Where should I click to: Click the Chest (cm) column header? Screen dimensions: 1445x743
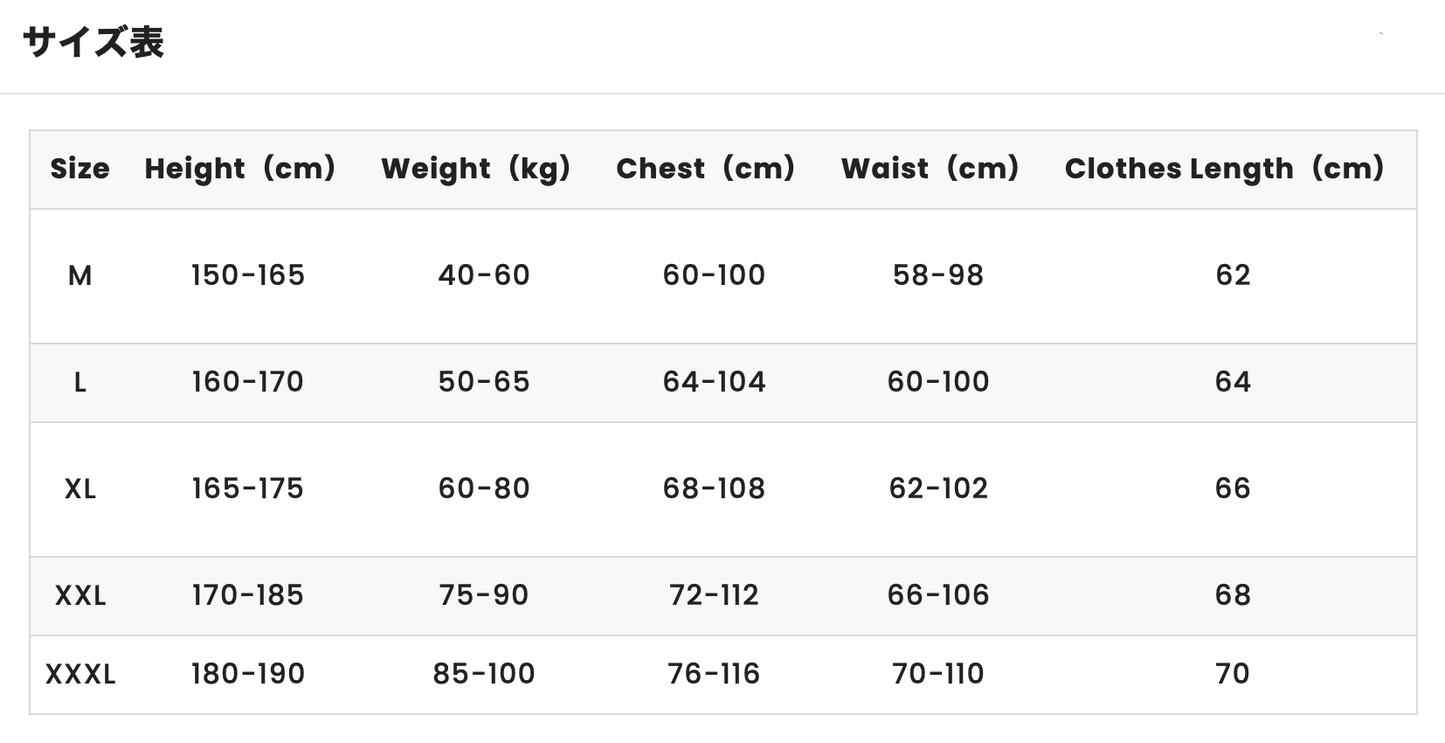click(706, 168)
